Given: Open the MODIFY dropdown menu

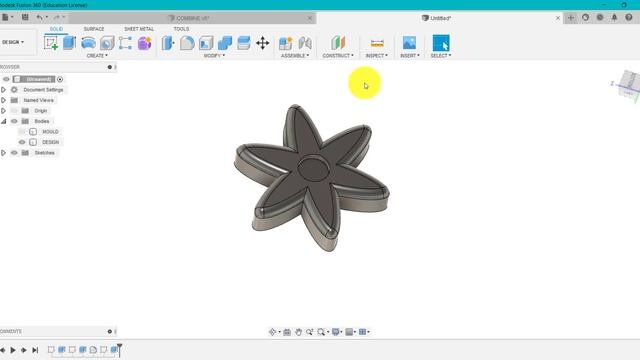Looking at the screenshot, I should pos(214,56).
